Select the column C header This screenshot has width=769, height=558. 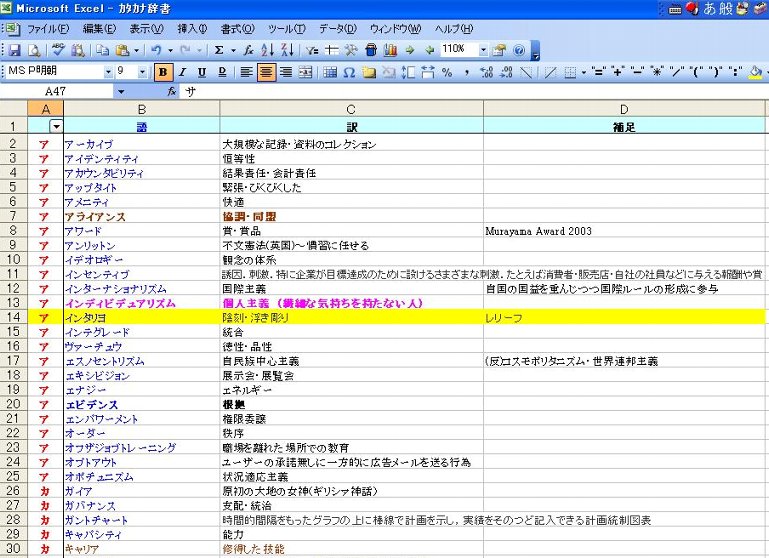[351, 108]
